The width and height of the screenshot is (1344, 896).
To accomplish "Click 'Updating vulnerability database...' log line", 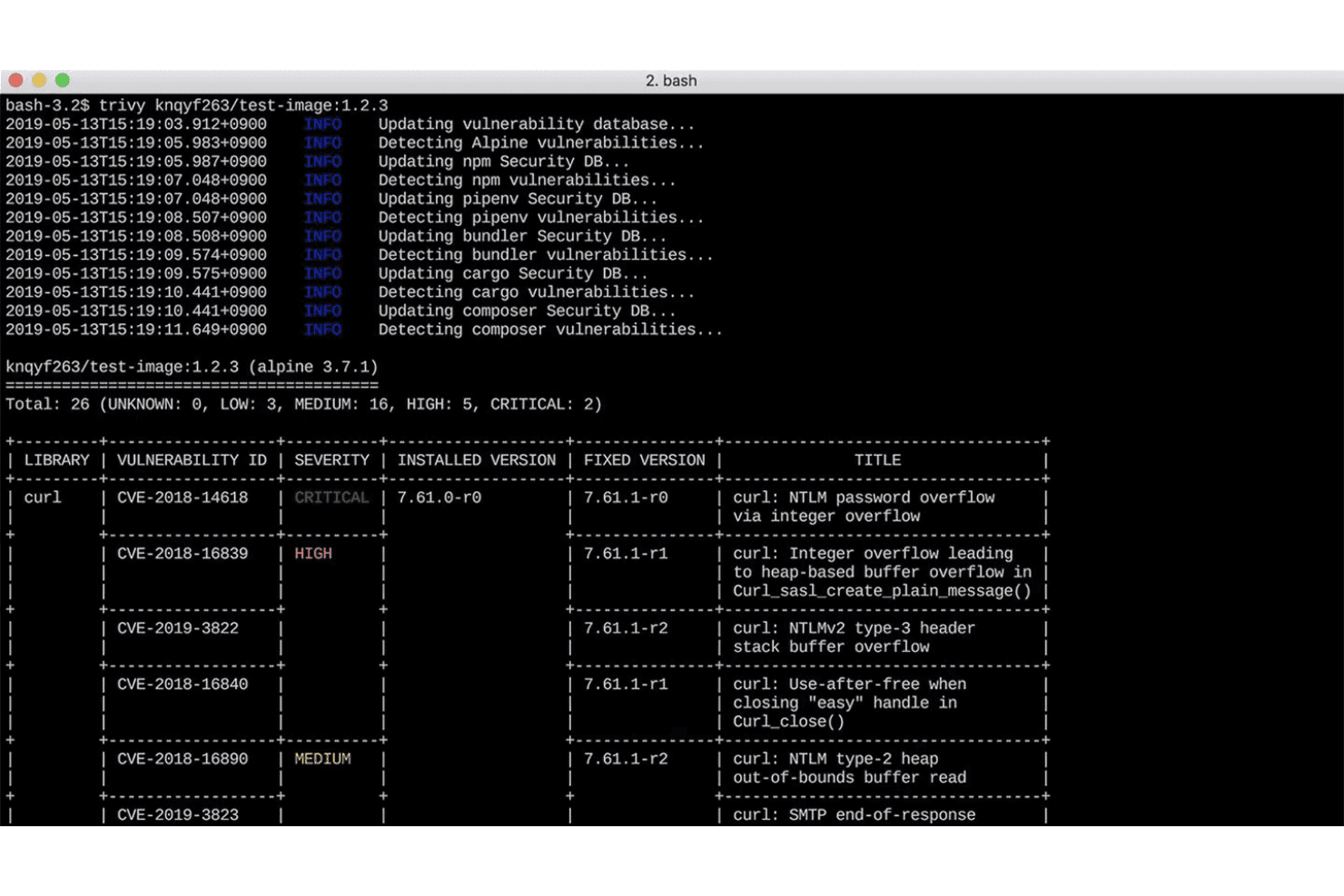I will point(537,124).
